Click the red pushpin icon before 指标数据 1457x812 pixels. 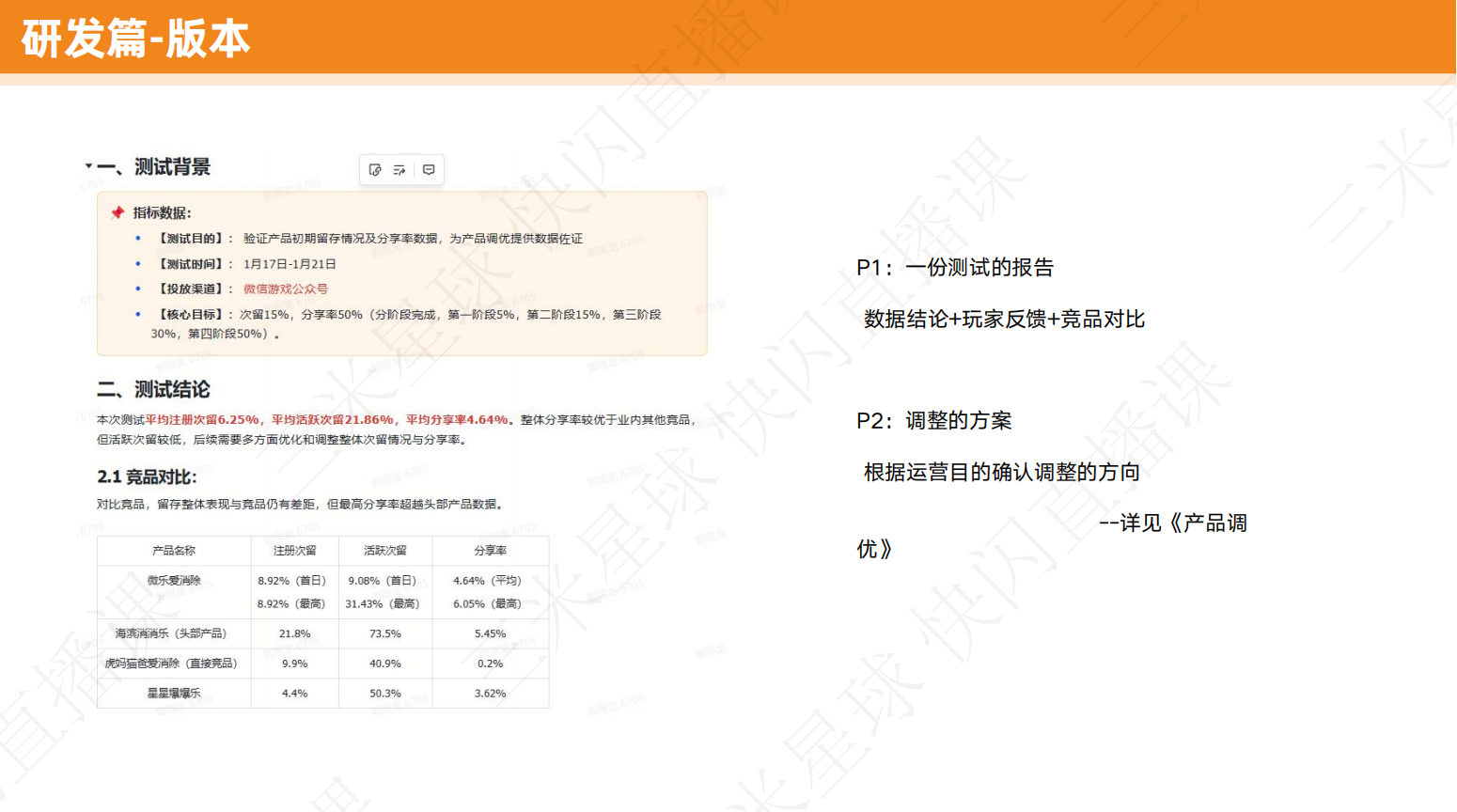[117, 213]
